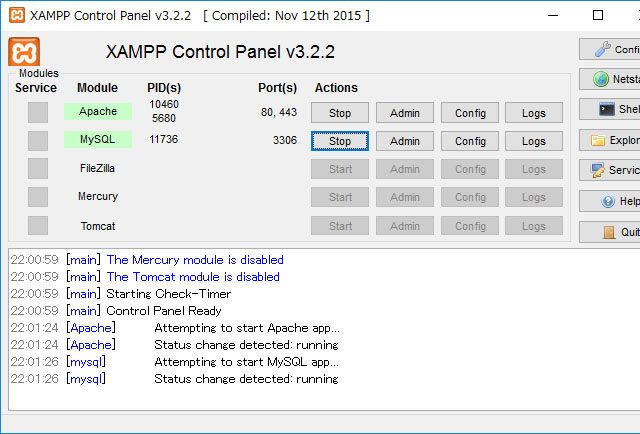The image size is (640, 434).
Task: Toggle the Apache service checkbox
Action: 38,112
